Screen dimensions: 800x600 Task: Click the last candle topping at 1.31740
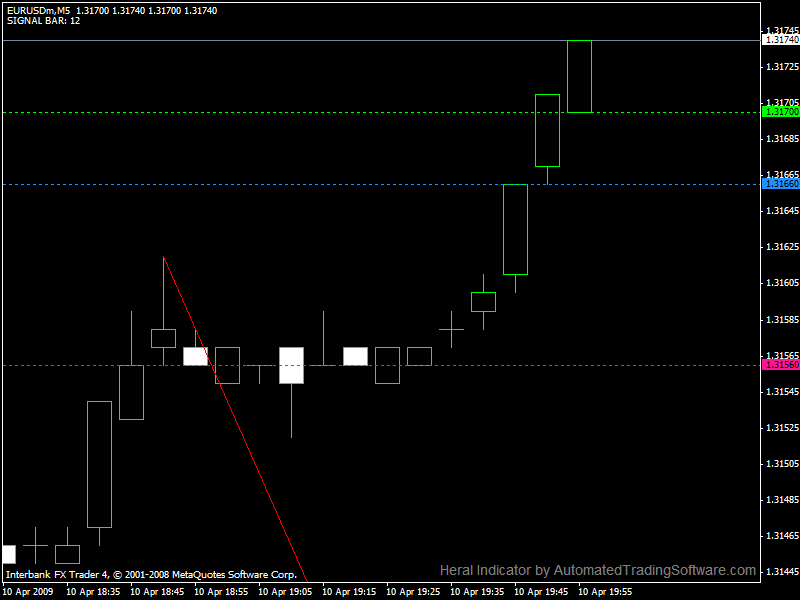pos(580,77)
